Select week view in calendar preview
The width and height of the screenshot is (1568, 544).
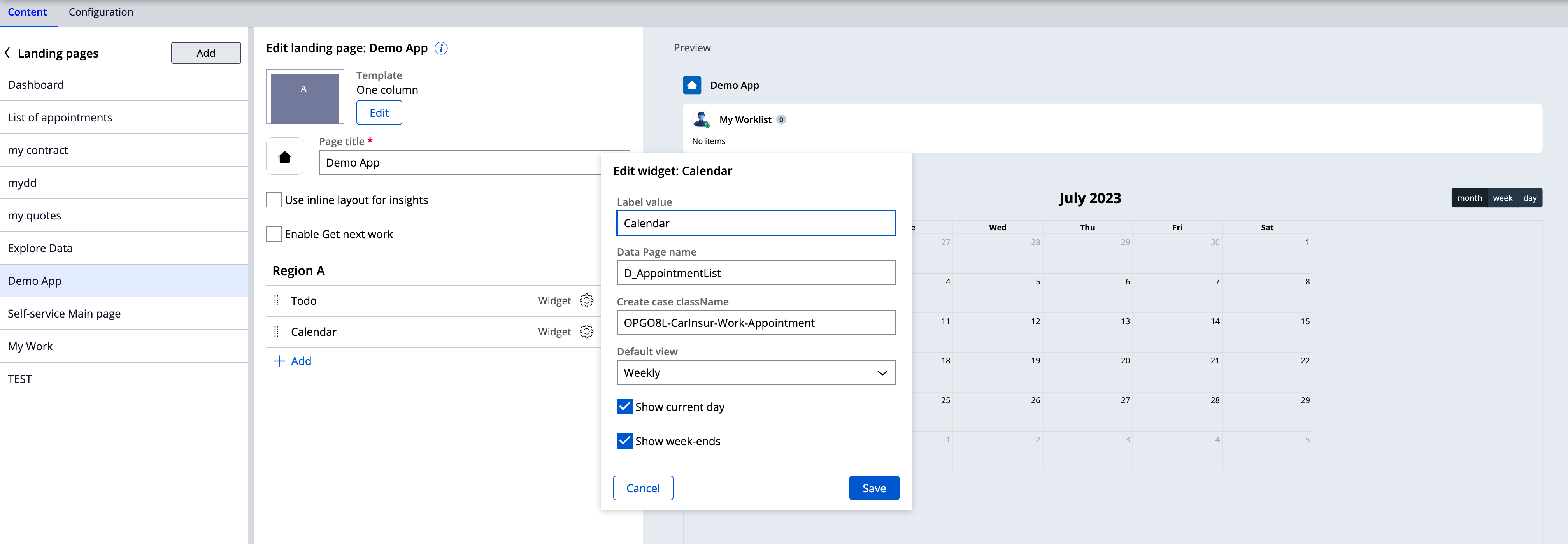1502,198
